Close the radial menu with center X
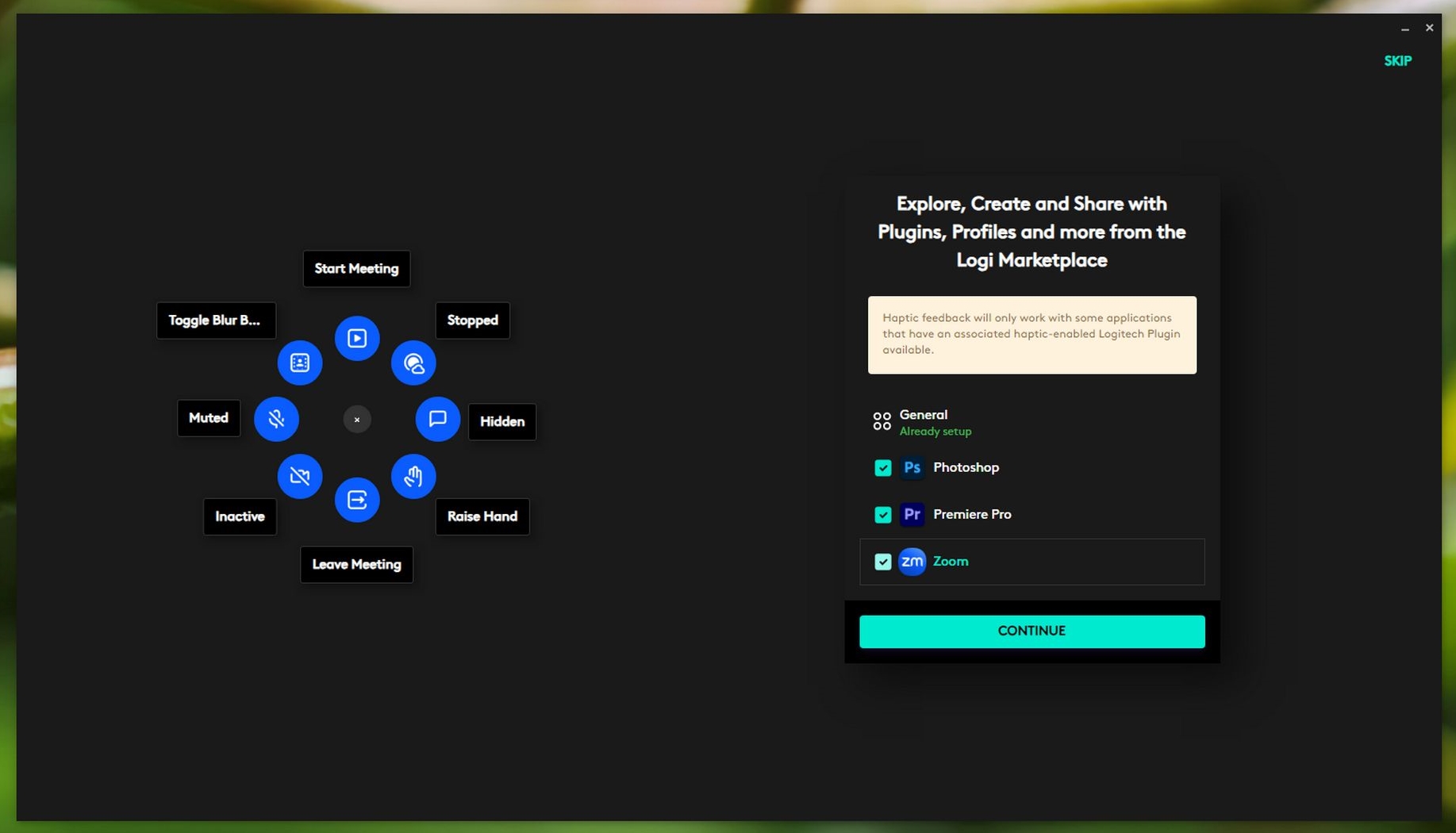Screen dimensions: 1456x833 [357, 420]
